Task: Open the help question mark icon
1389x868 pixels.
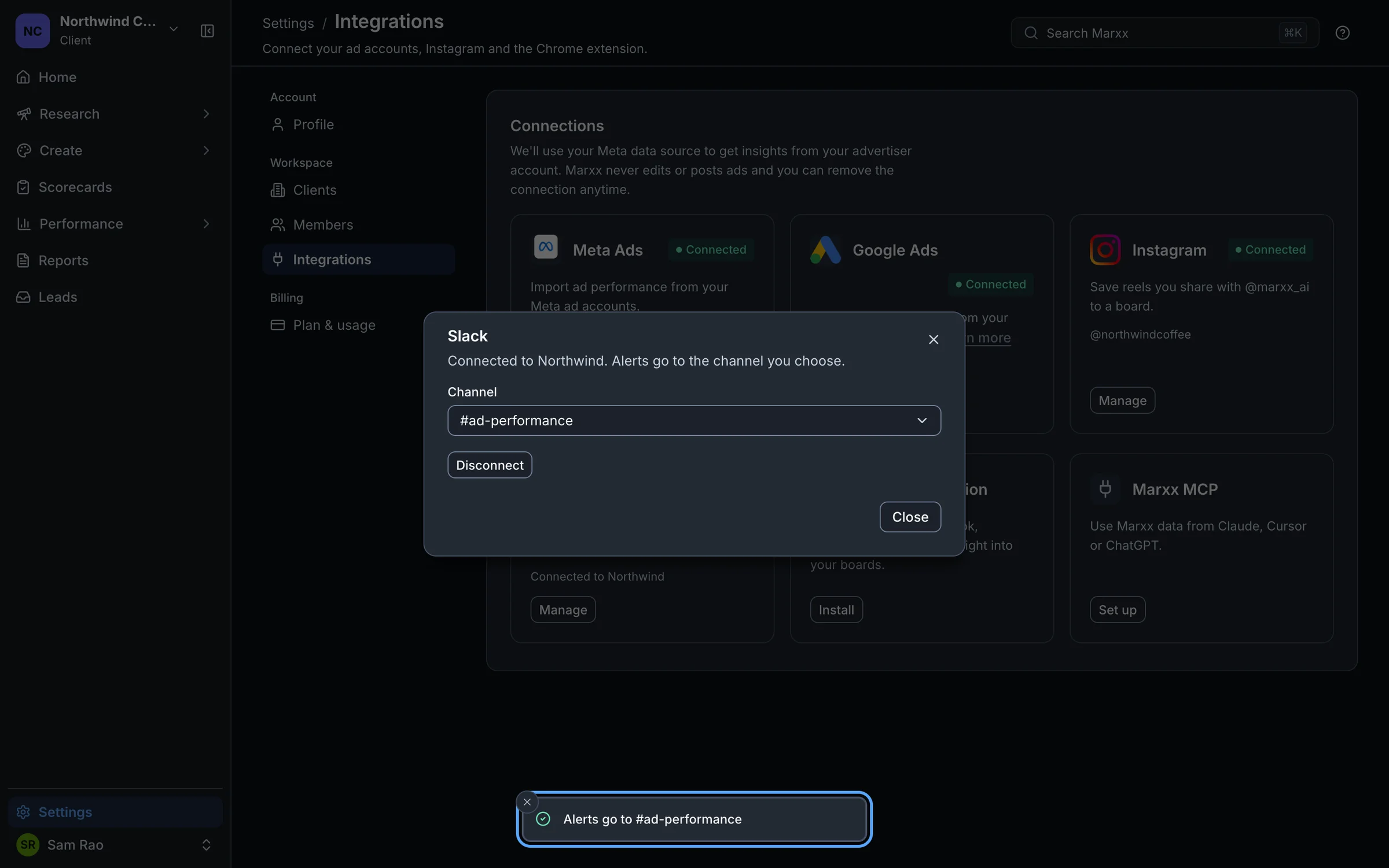Action: click(1342, 33)
